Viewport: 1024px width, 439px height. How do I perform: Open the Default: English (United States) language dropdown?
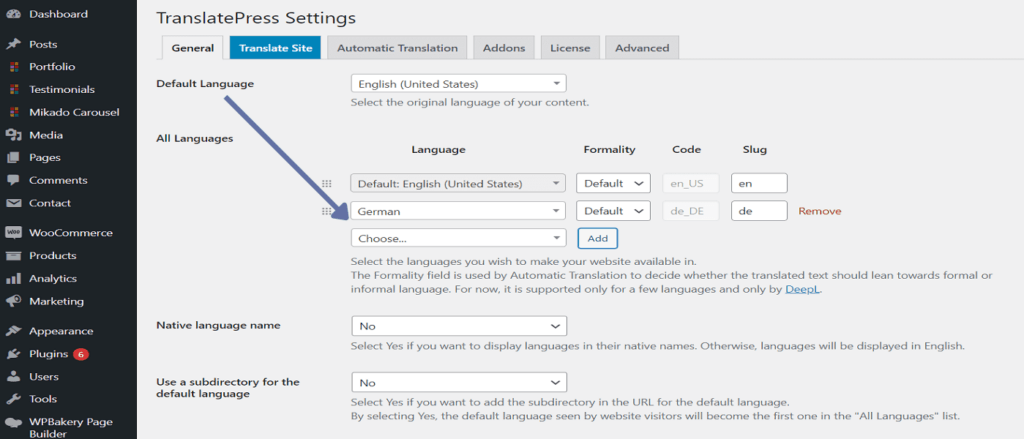pyautogui.click(x=458, y=184)
